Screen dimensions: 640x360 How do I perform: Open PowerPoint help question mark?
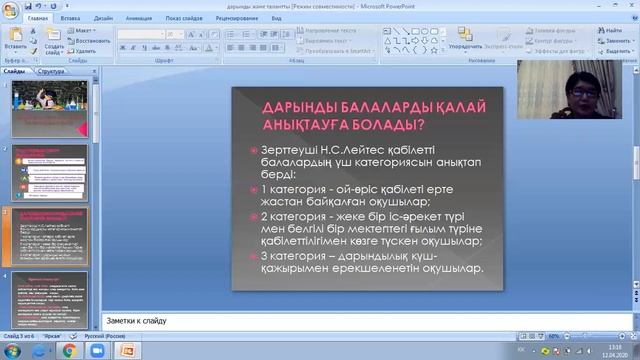click(x=634, y=18)
